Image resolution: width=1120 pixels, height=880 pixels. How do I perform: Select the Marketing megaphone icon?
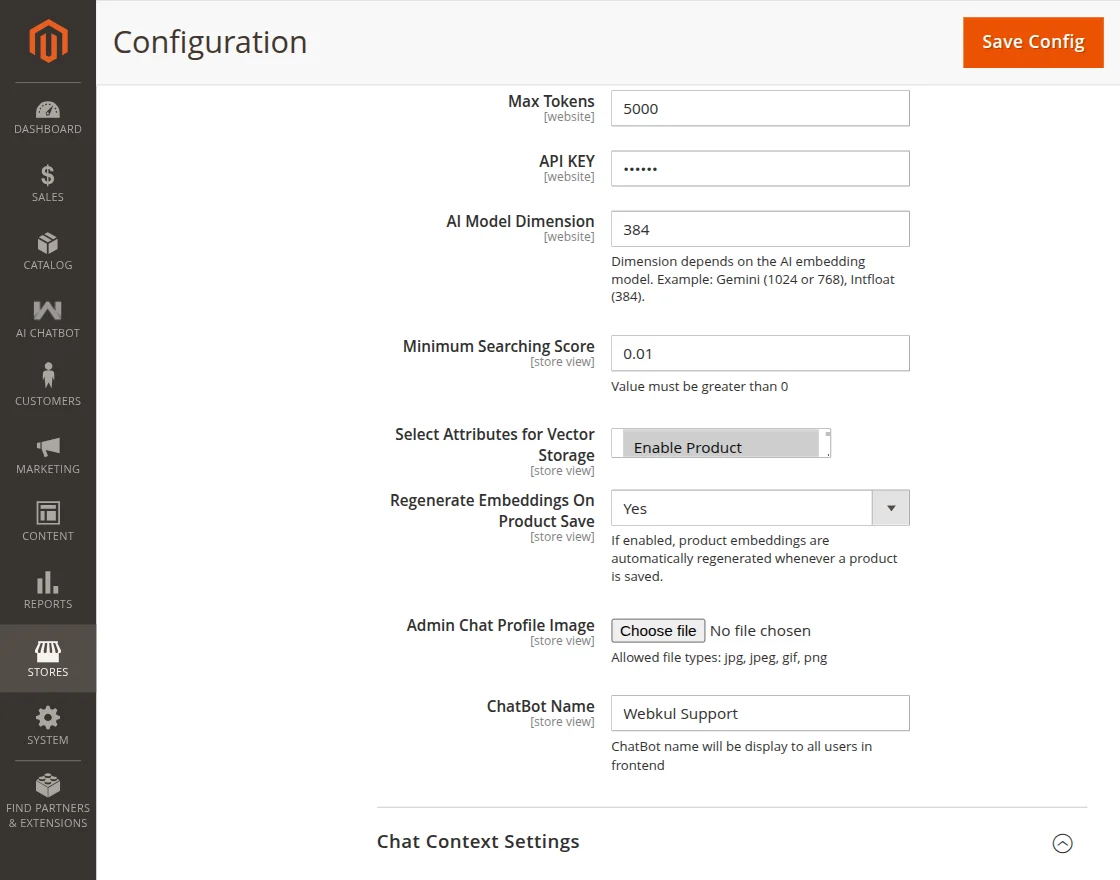47,451
